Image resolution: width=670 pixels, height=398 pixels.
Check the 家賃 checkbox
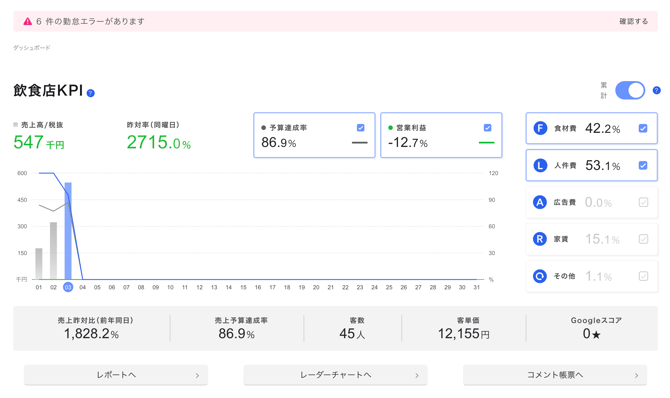644,239
